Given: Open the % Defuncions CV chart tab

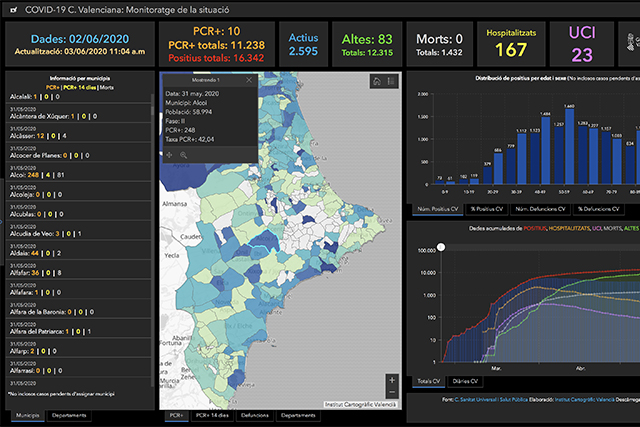Looking at the screenshot, I should point(599,209).
